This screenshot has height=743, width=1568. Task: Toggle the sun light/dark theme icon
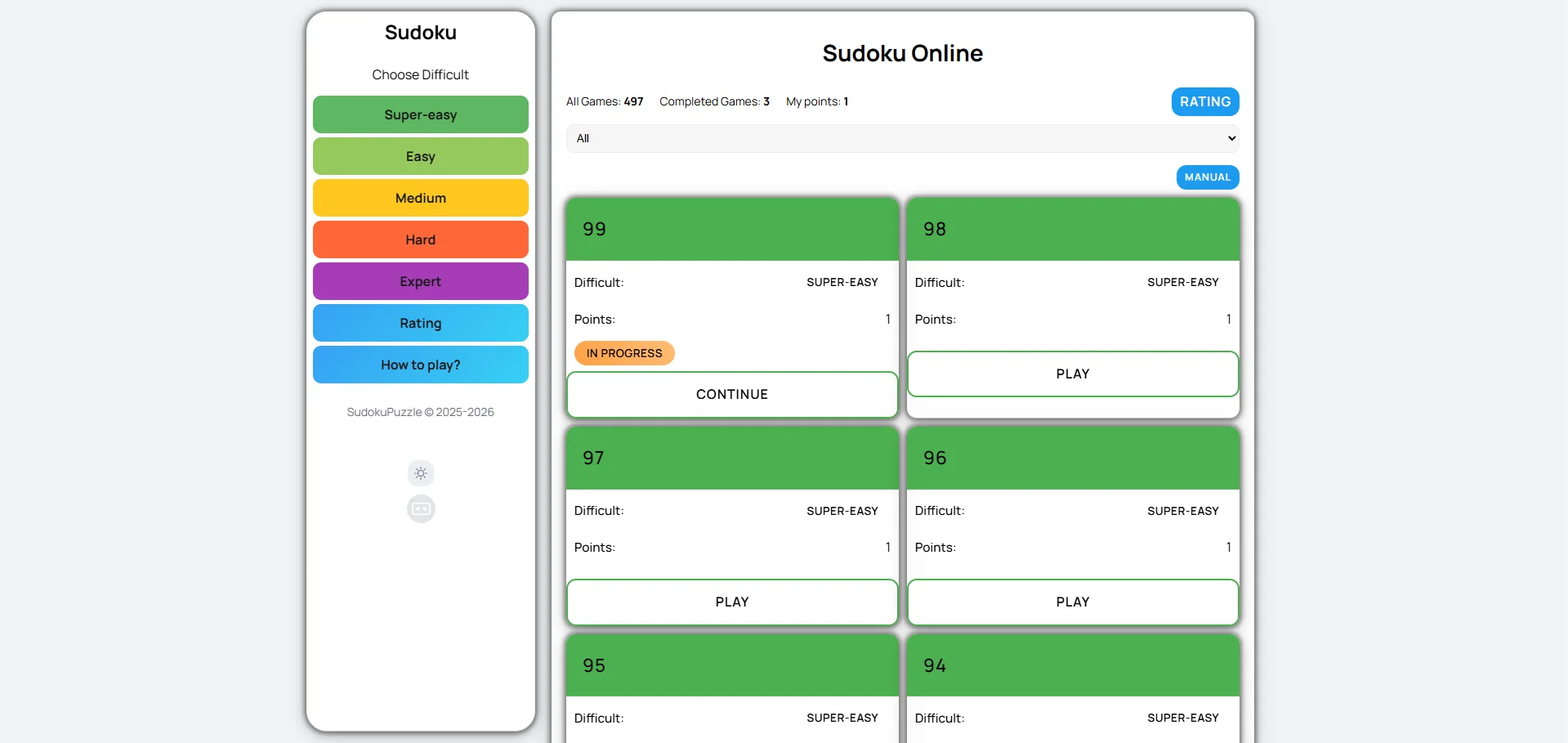pos(421,473)
